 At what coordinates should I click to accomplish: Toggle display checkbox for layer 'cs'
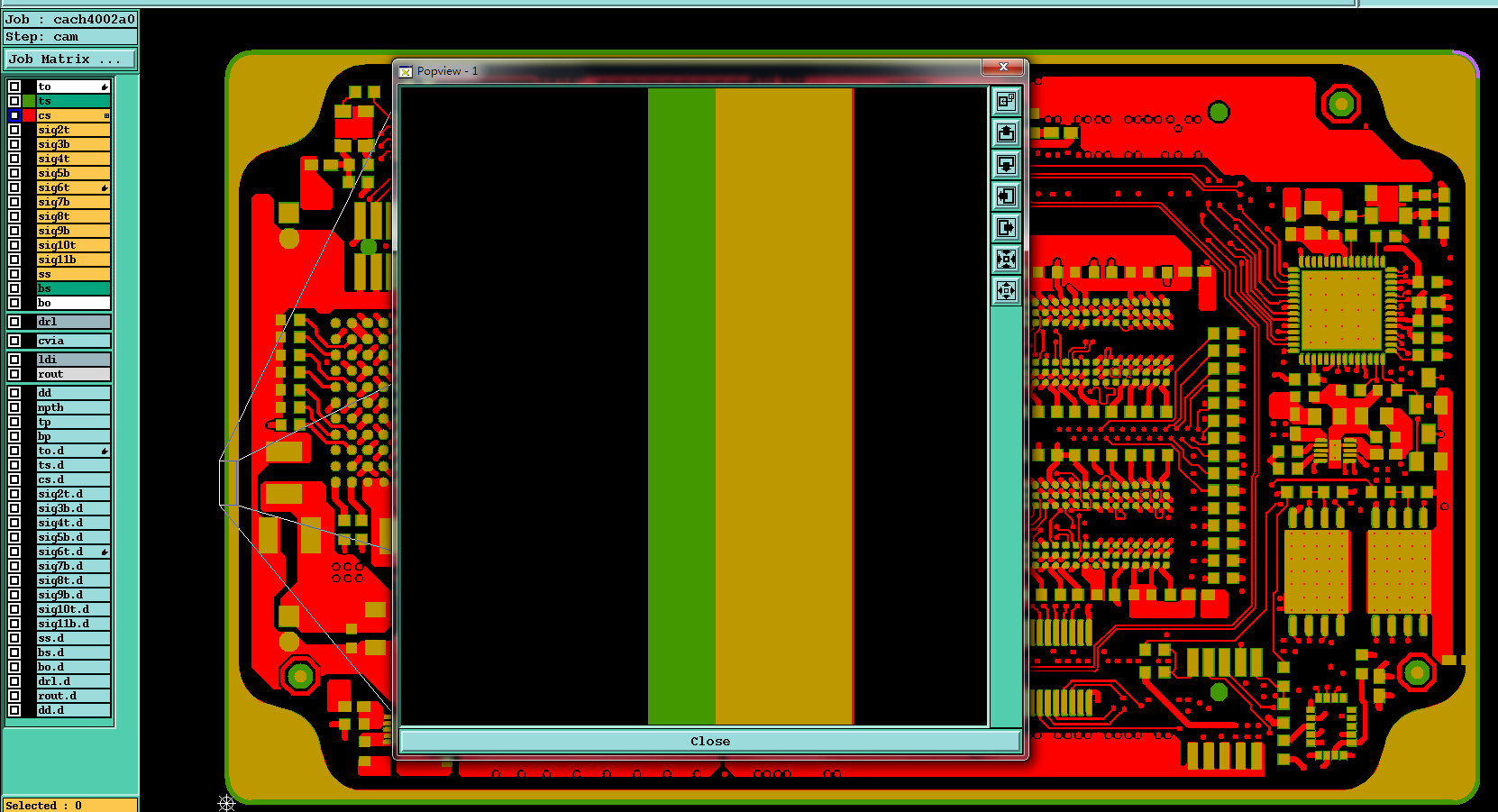click(x=14, y=115)
